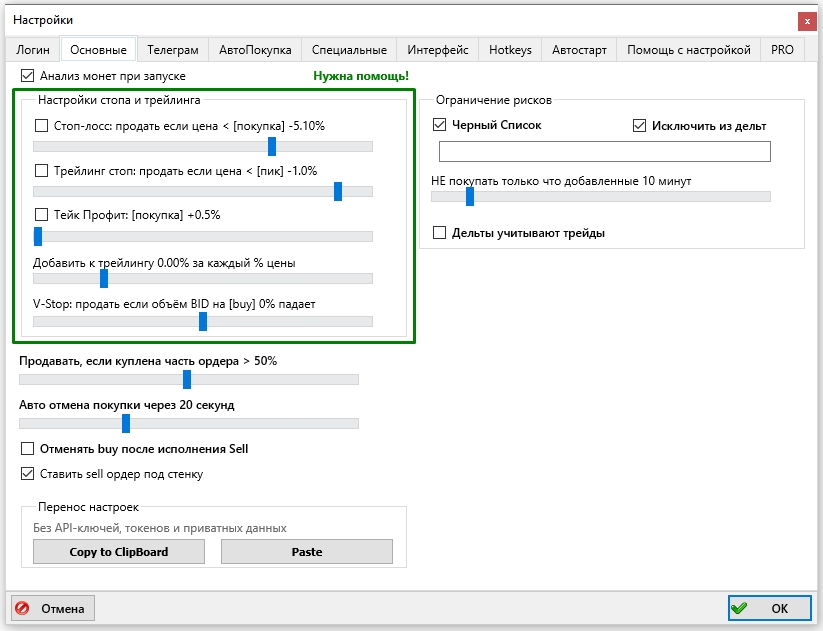Click the red cancel icon on Отмена
This screenshot has height=631, width=823.
pos(23,608)
